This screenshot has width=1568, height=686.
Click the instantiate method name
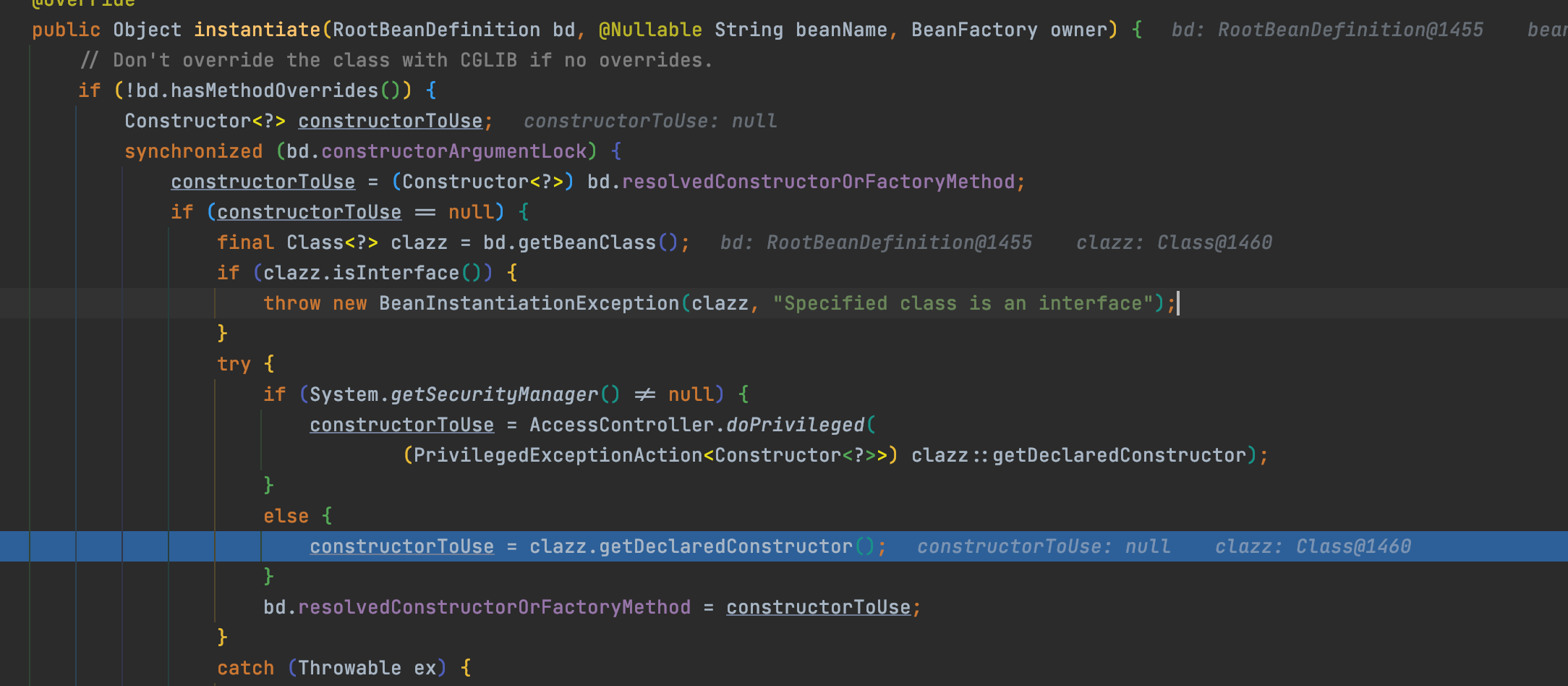(257, 30)
